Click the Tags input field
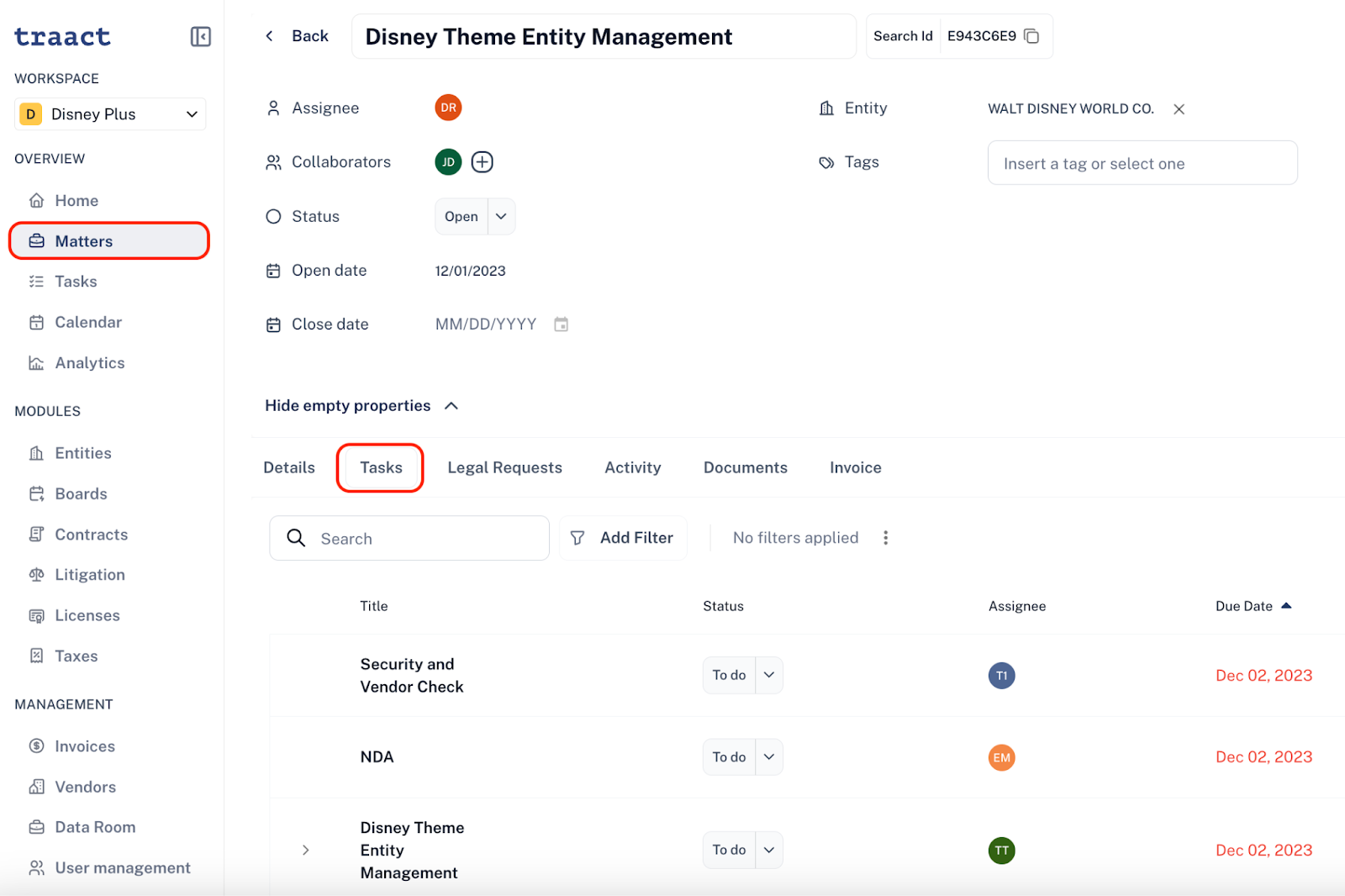 coord(1142,163)
